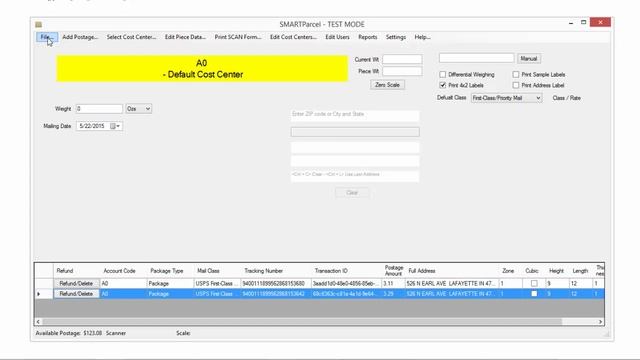Open Select Cost Center menu item
Image resolution: width=640 pixels, height=360 pixels.
click(131, 37)
